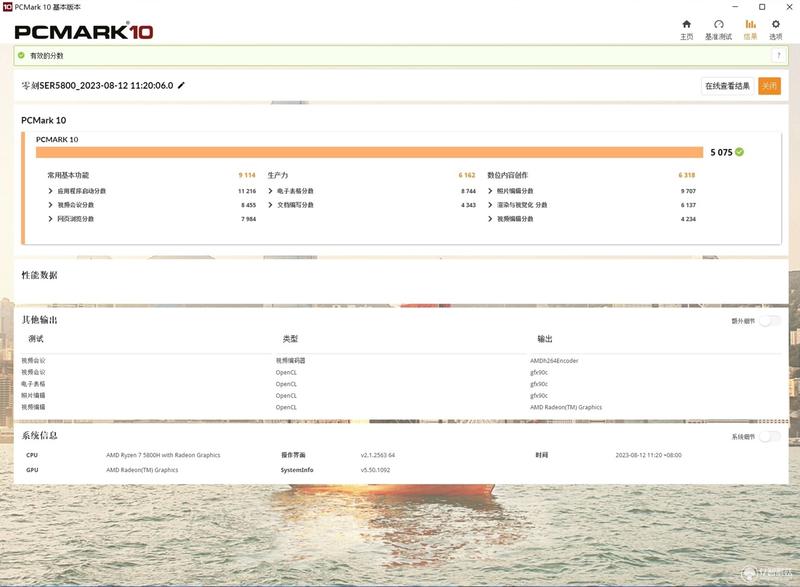Screen dimensions: 800x587
Task: Open the 选项 options gear icon
Action: pyautogui.click(x=776, y=24)
